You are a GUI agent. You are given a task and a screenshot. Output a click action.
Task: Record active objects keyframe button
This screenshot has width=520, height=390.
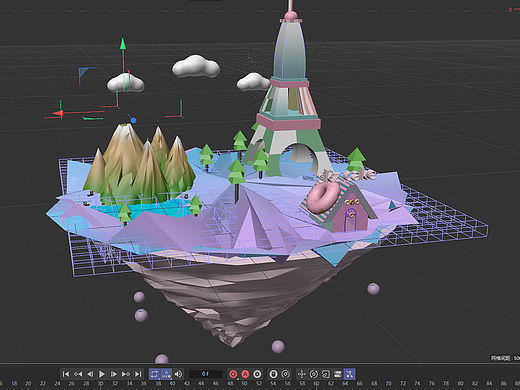pos(233,374)
